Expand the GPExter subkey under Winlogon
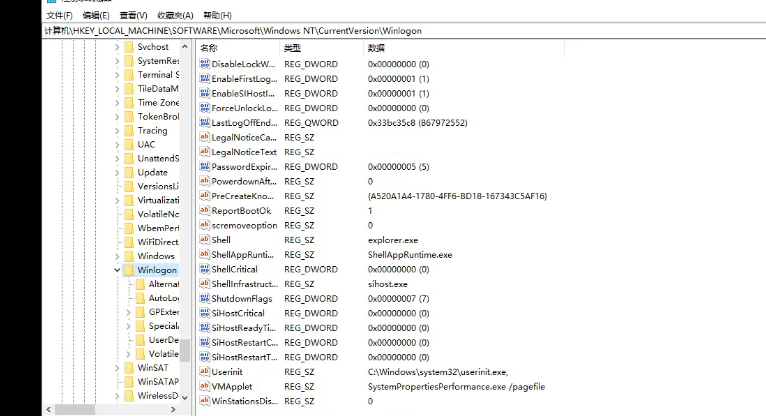 coord(127,312)
